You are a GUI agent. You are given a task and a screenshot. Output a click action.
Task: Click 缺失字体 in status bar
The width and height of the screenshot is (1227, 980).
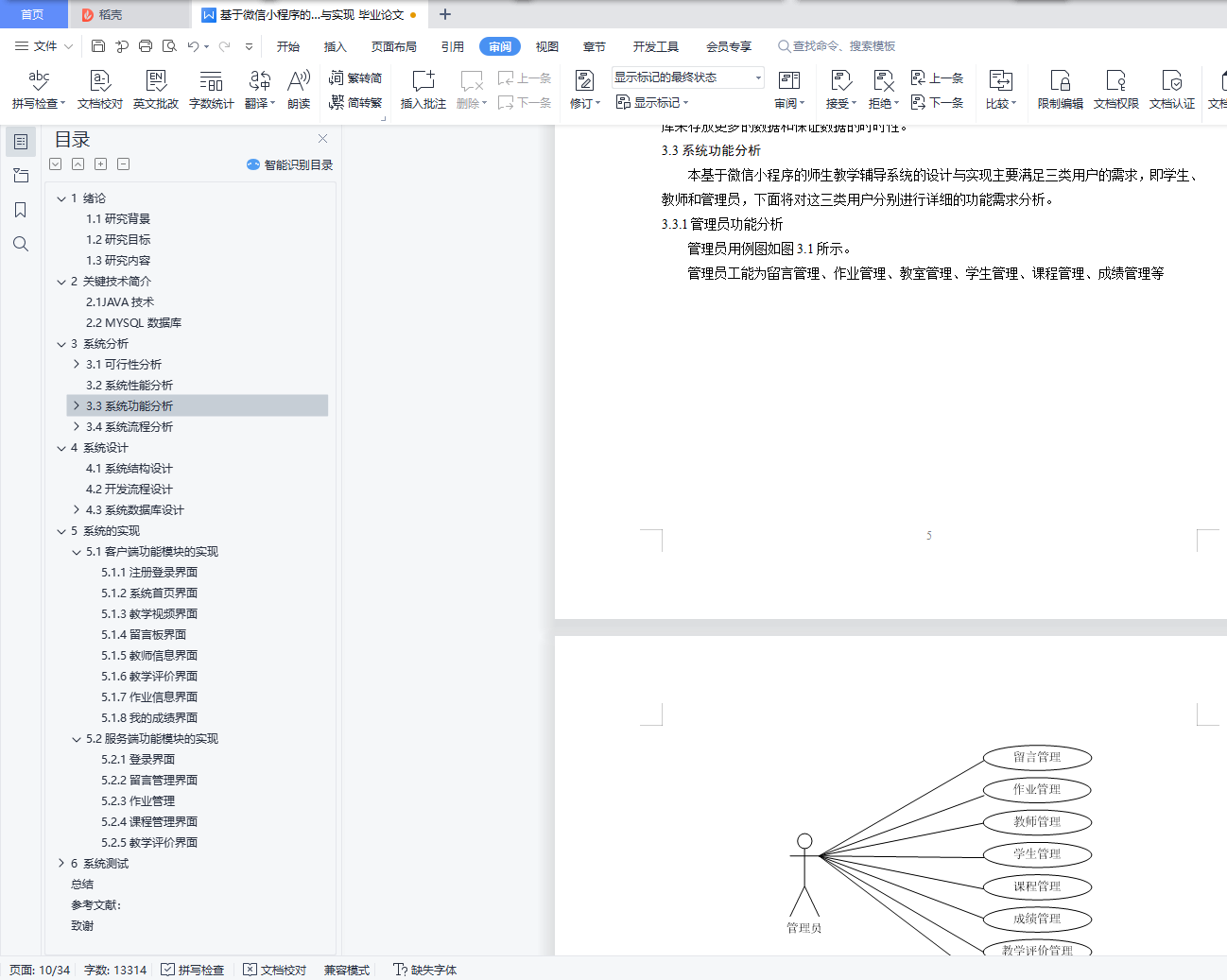pyautogui.click(x=425, y=970)
